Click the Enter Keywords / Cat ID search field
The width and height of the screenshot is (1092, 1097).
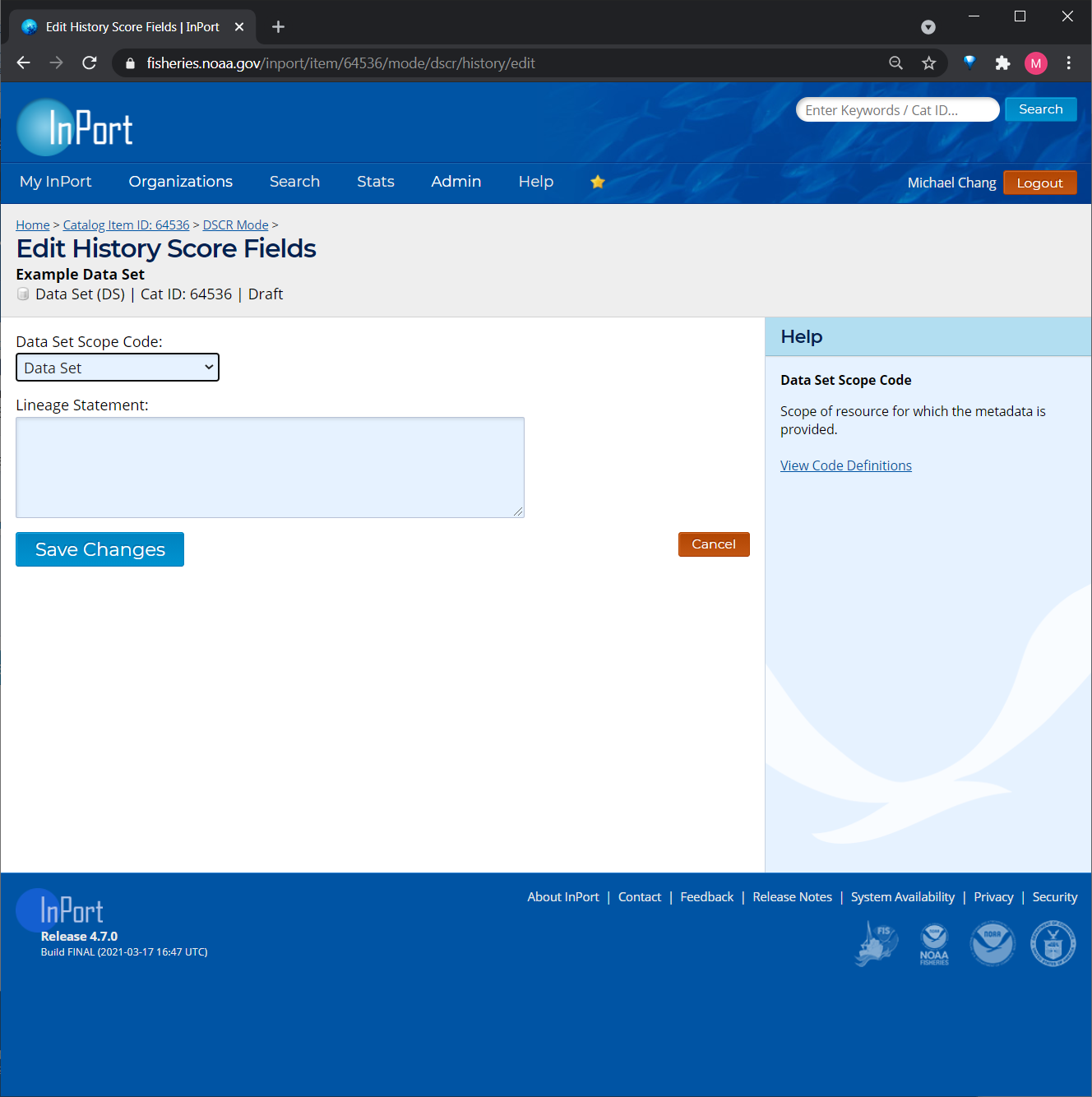[x=898, y=109]
